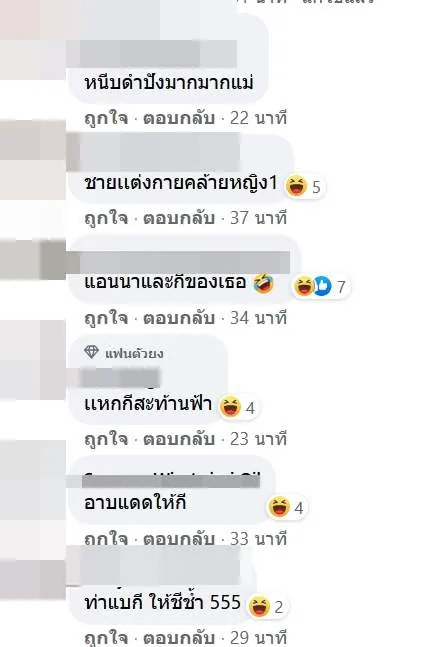Open the '23 นาที' timestamp link
This screenshot has width=443, height=647.
coord(258,439)
